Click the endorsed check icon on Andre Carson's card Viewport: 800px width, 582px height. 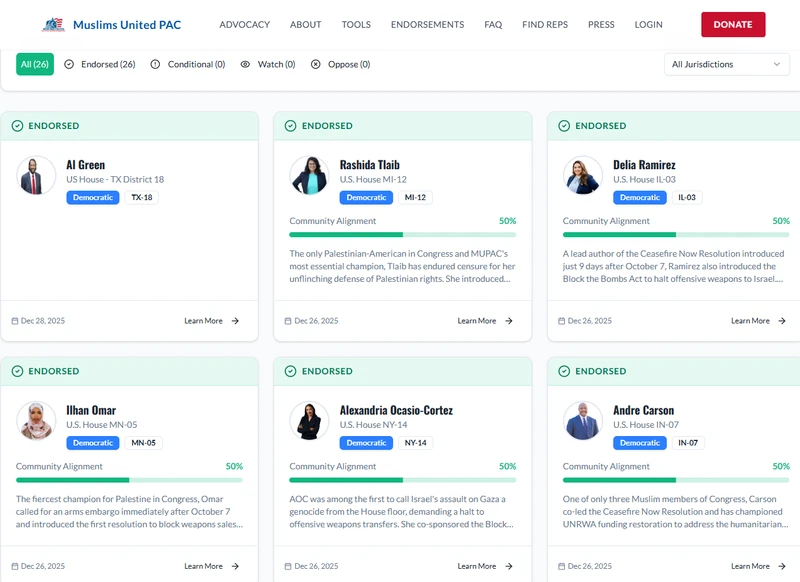point(564,371)
